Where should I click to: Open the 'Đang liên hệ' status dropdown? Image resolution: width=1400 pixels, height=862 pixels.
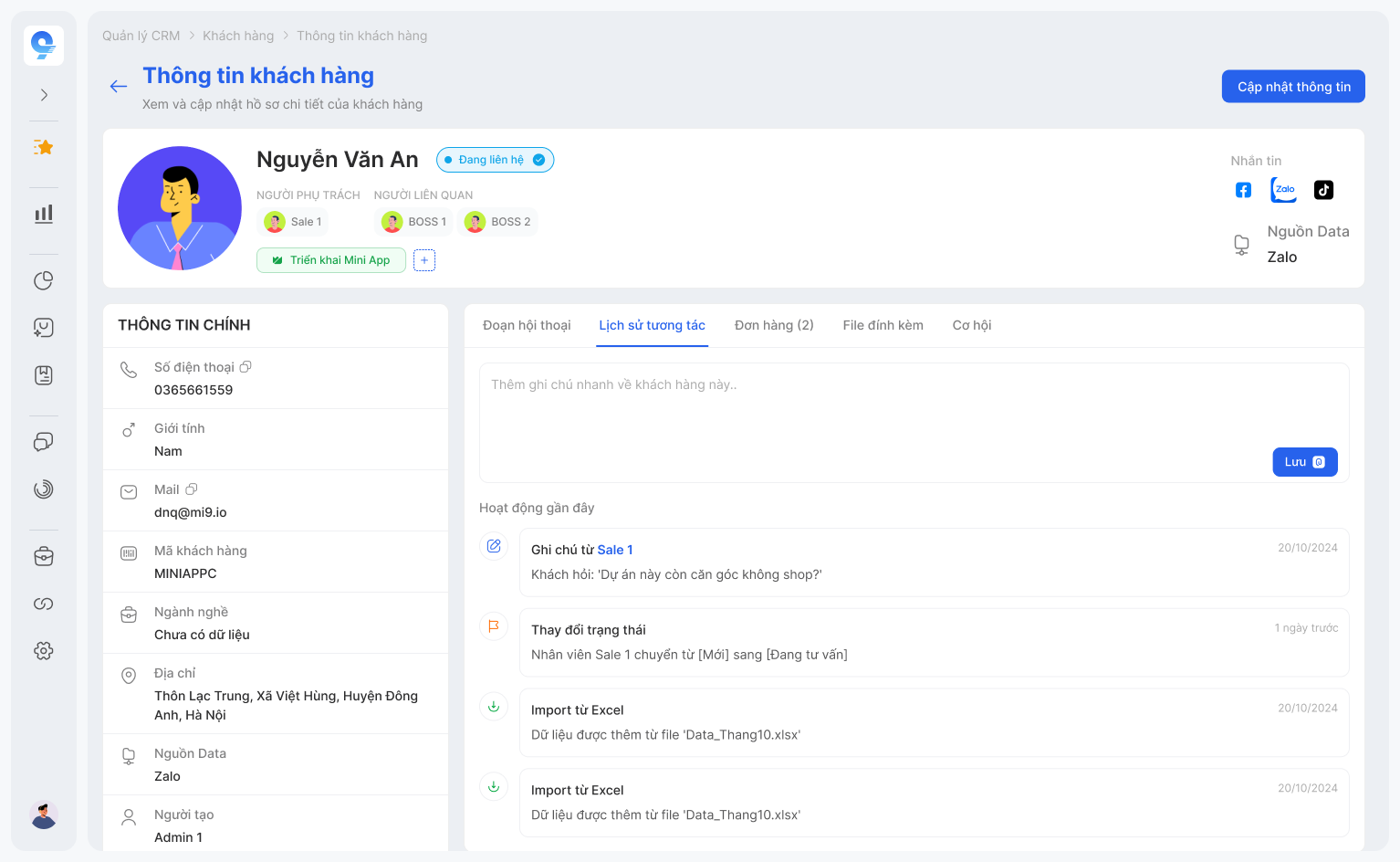pos(495,160)
